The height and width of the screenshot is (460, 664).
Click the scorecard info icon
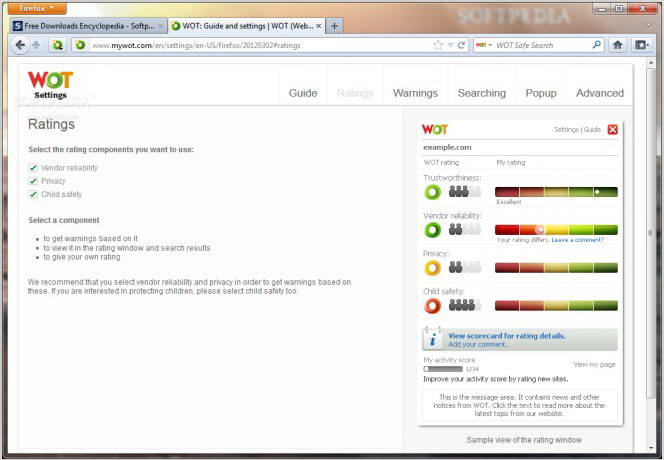click(432, 338)
